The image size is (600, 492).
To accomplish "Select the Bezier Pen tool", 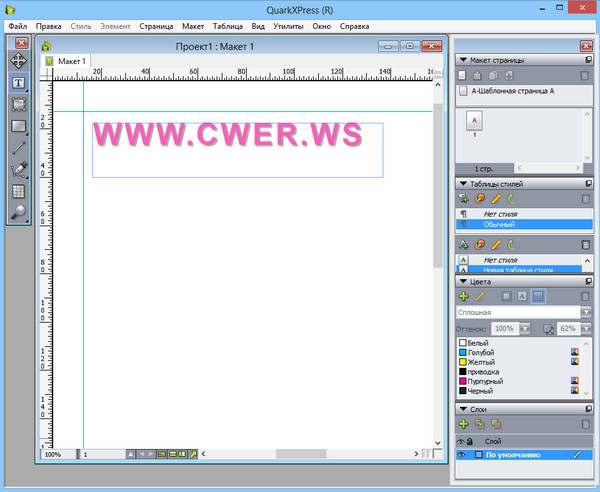I will (18, 170).
